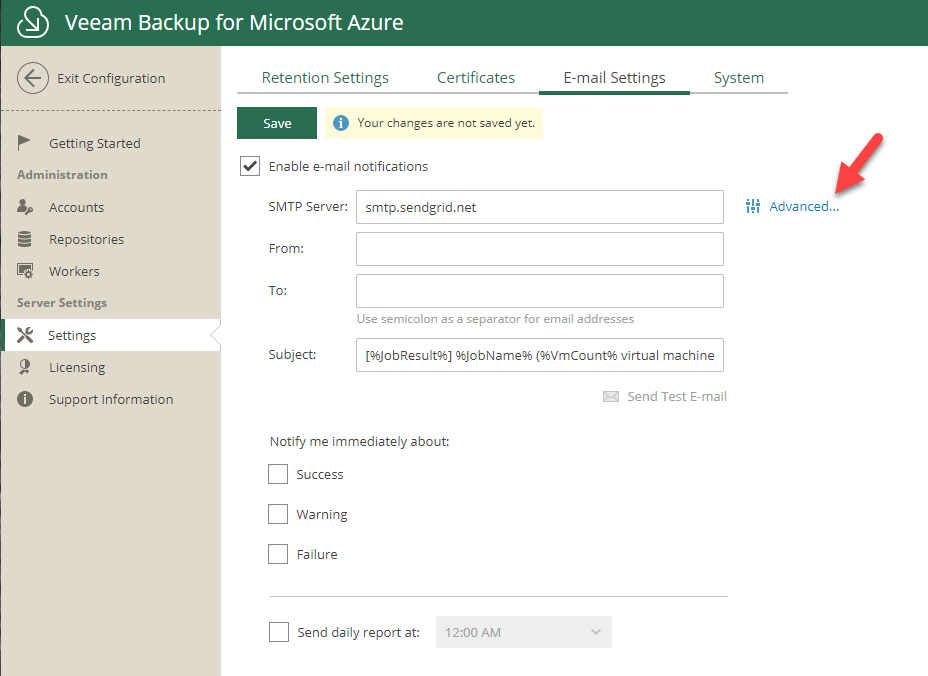Check the Warning notification checkbox
This screenshot has height=676, width=928.
pos(278,514)
